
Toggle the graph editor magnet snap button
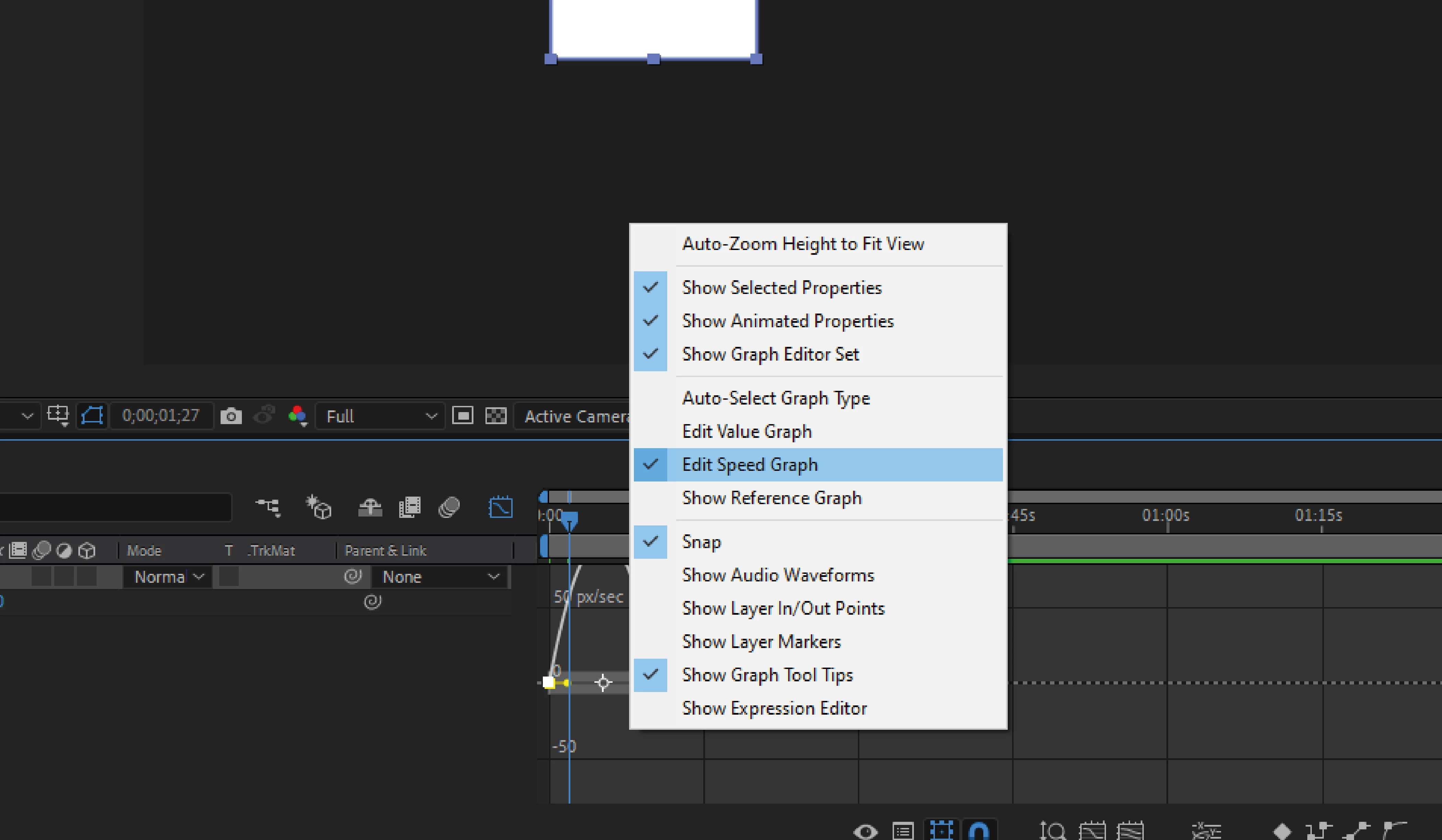coord(979,830)
